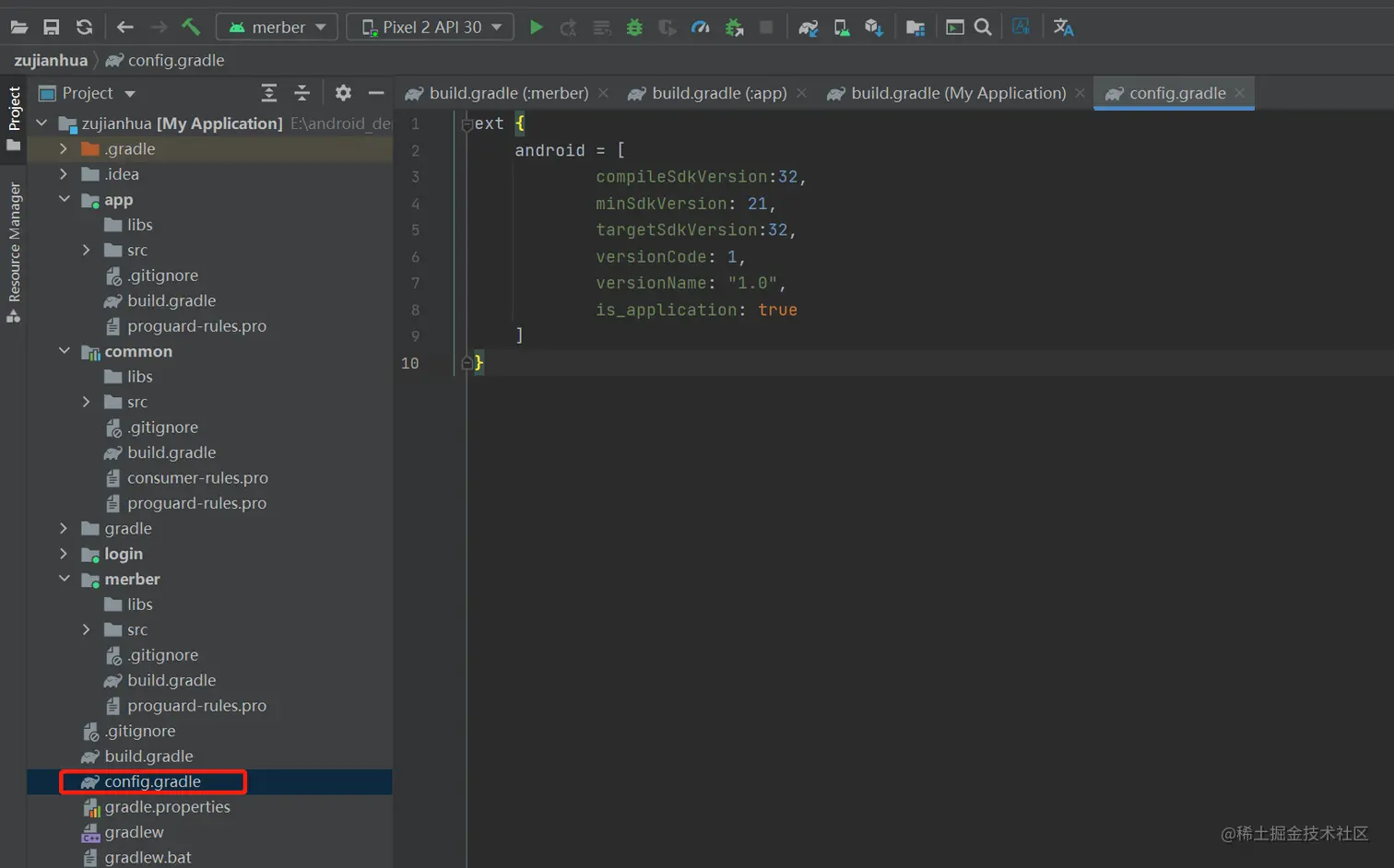Collapse the common module
The height and width of the screenshot is (868, 1394).
64,351
